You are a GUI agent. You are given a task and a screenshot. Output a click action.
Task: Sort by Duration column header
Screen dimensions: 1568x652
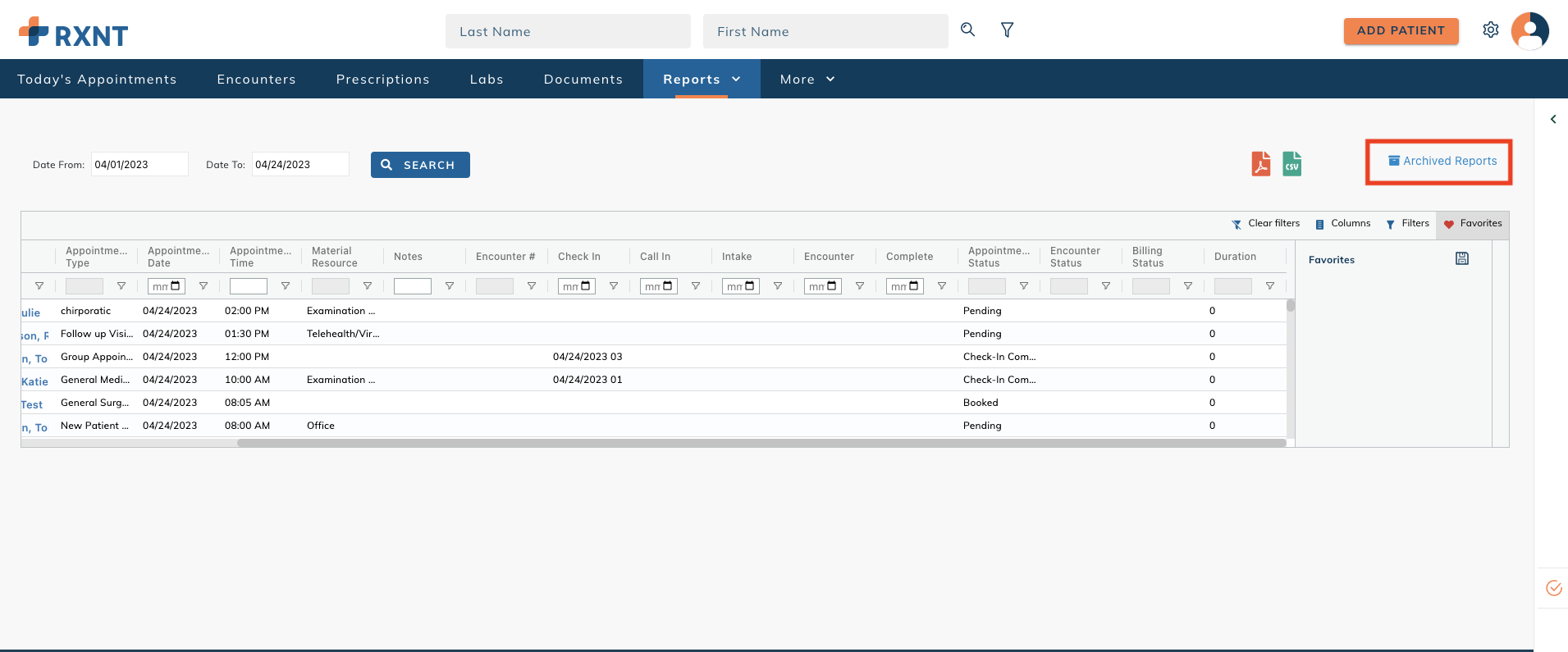pos(1235,257)
